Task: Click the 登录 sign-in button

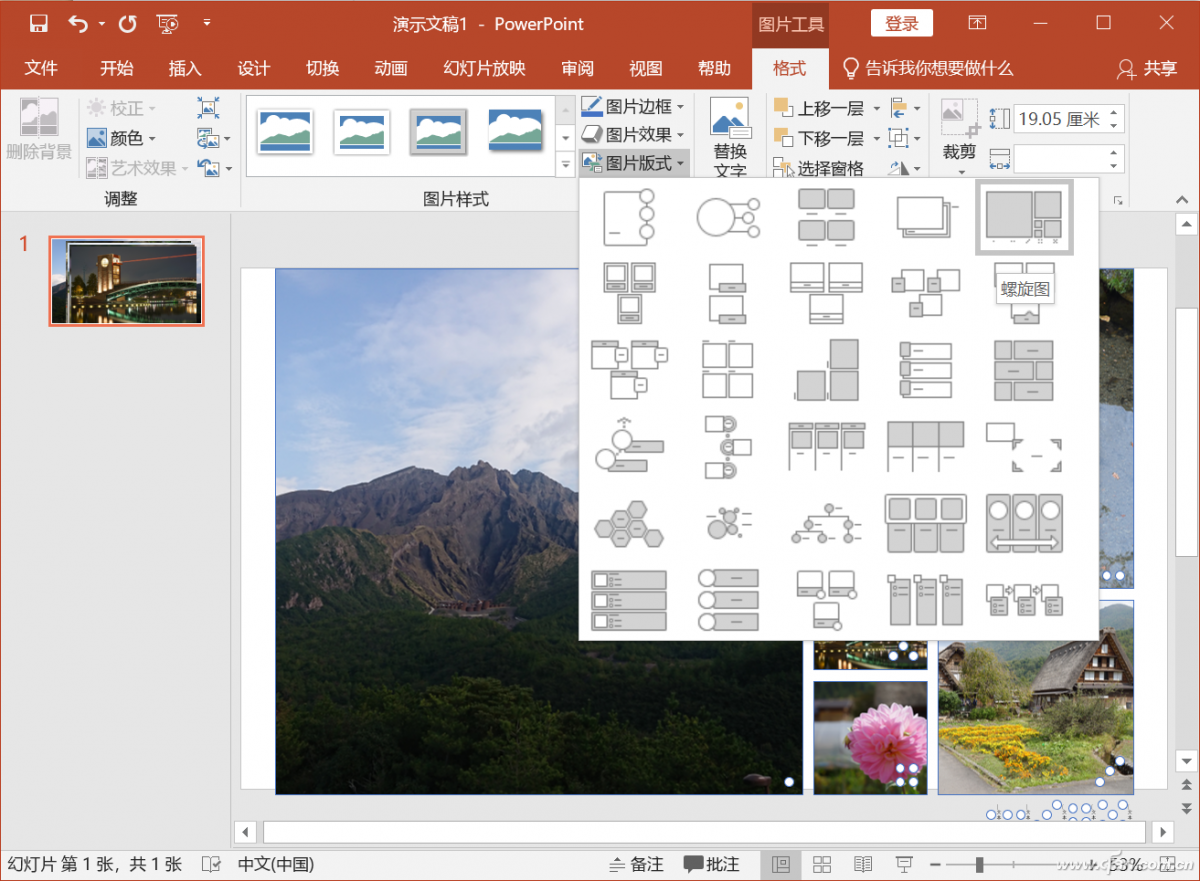Action: (902, 23)
